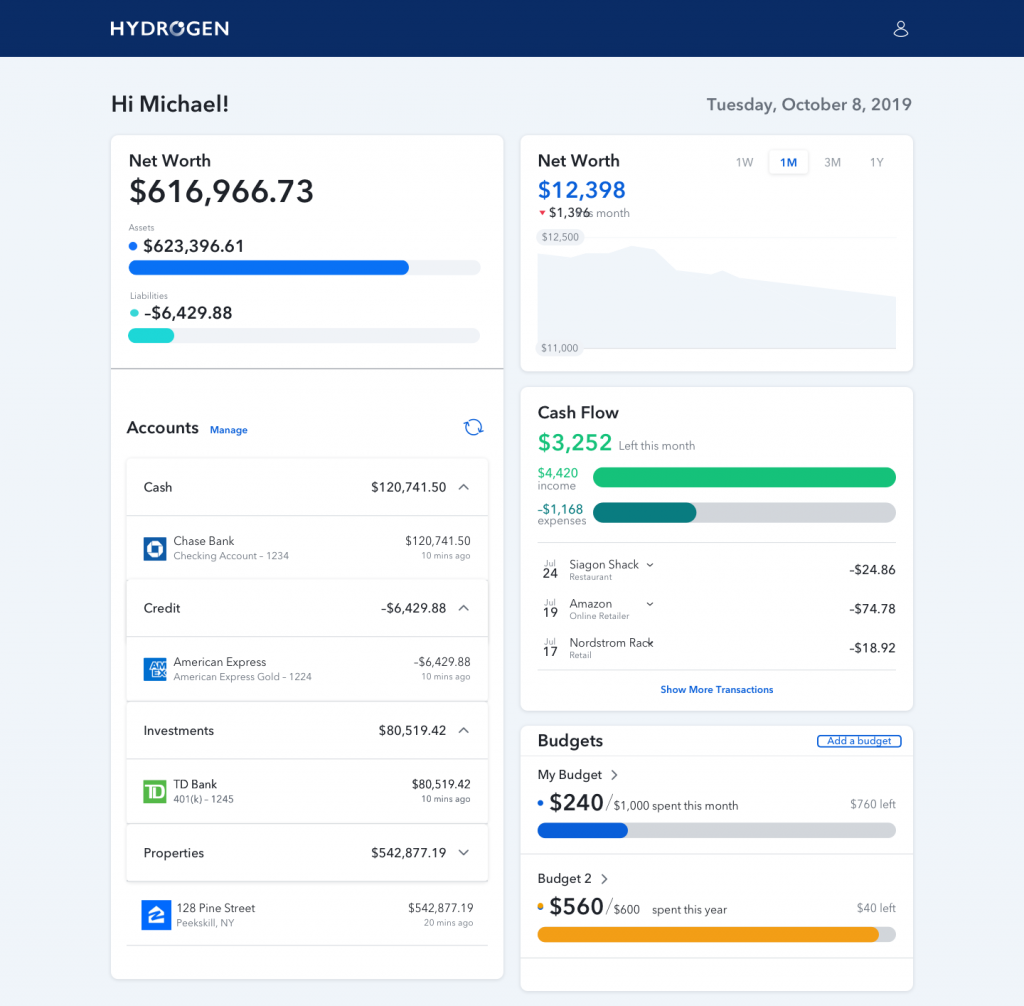The image size is (1024, 1006).
Task: Click the My Budget blue progress bar
Action: click(583, 830)
